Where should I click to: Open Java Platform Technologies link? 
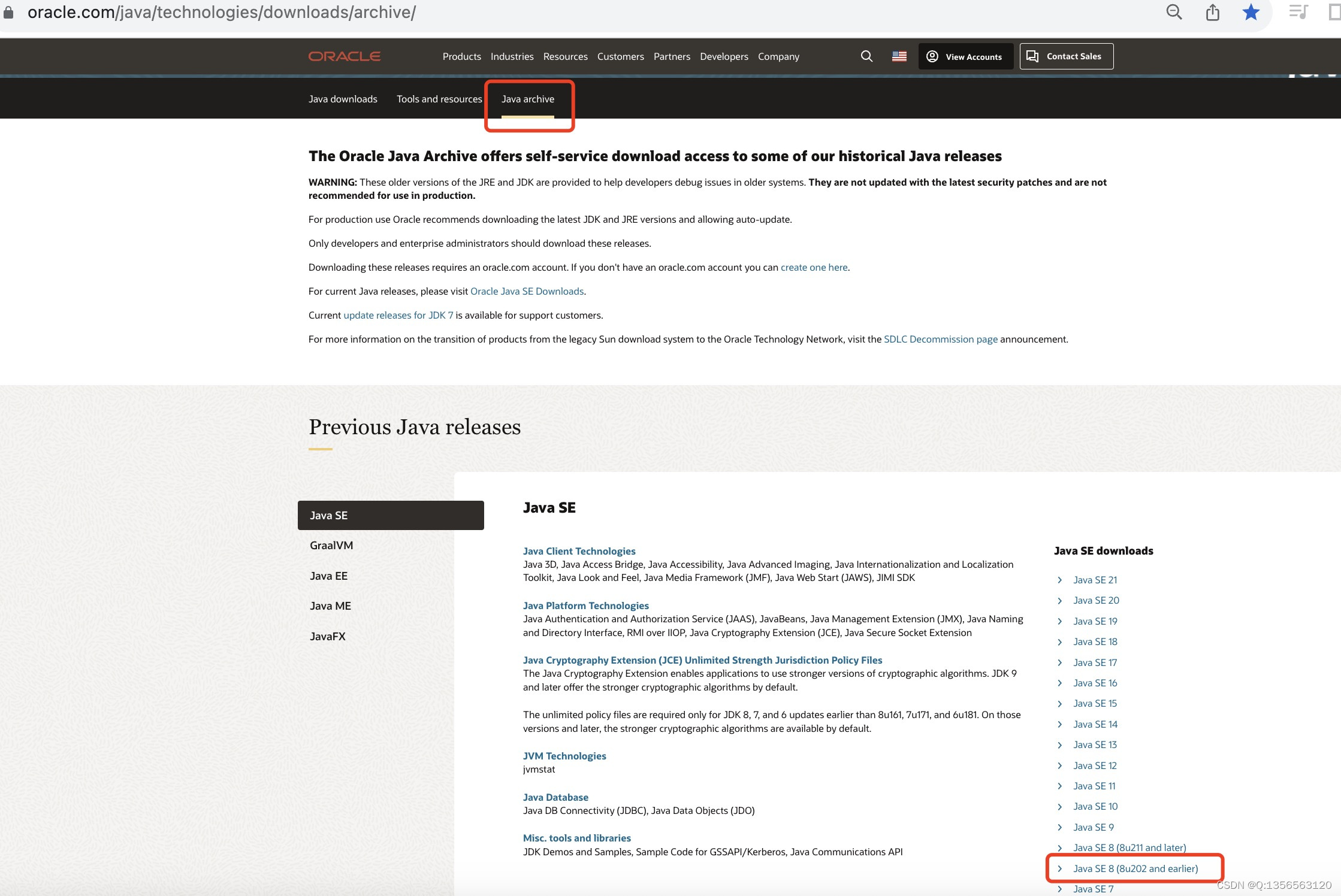tap(585, 606)
